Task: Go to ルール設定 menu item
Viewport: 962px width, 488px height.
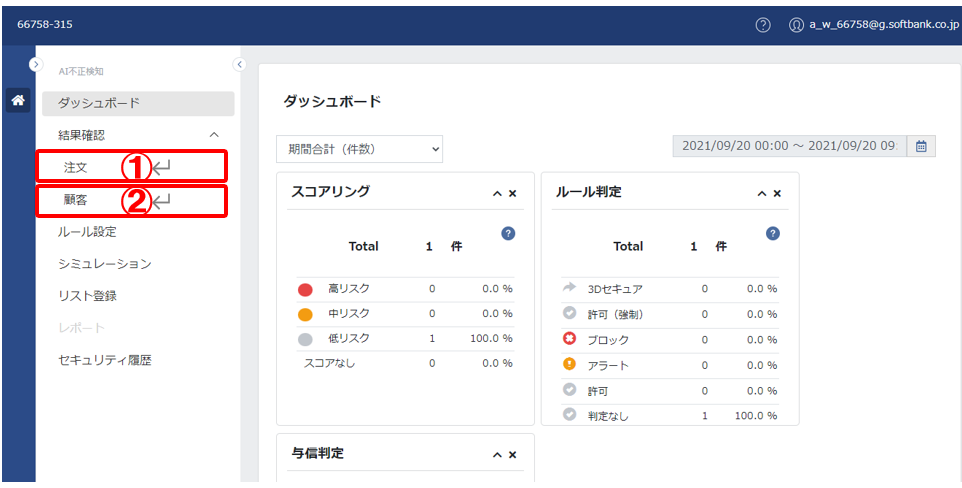Action: [87, 232]
